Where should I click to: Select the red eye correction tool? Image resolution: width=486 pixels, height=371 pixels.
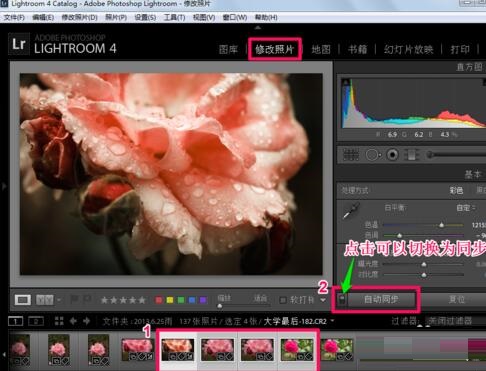(x=393, y=155)
